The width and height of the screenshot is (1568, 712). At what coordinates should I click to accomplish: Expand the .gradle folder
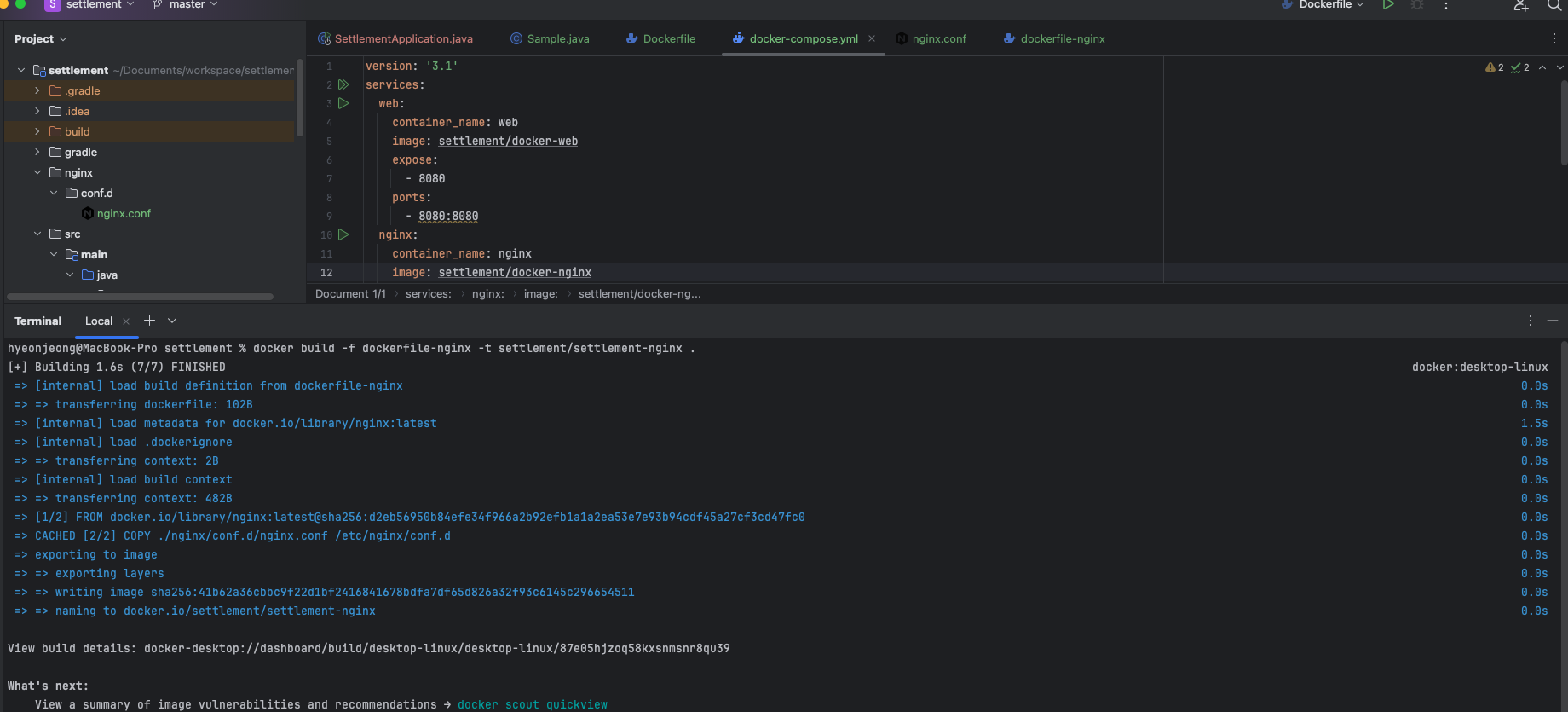[x=37, y=90]
